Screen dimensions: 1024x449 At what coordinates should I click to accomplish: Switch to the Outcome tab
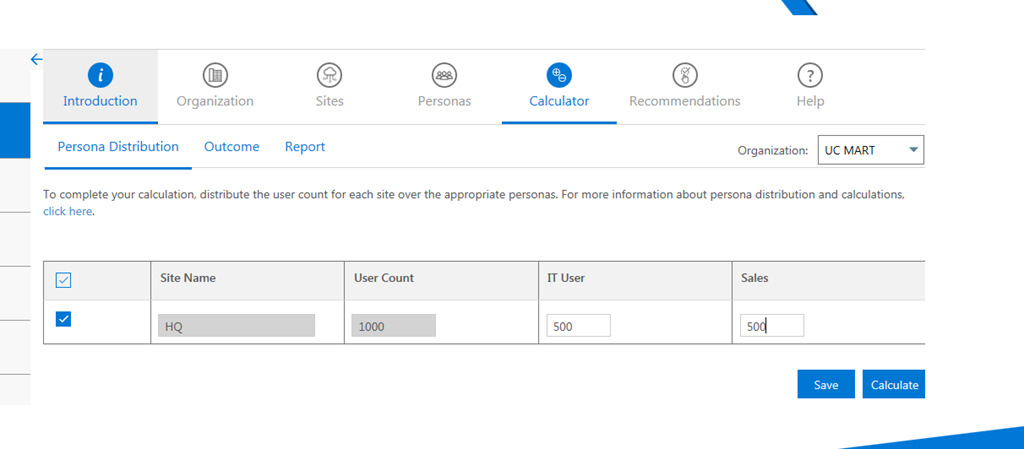point(231,147)
